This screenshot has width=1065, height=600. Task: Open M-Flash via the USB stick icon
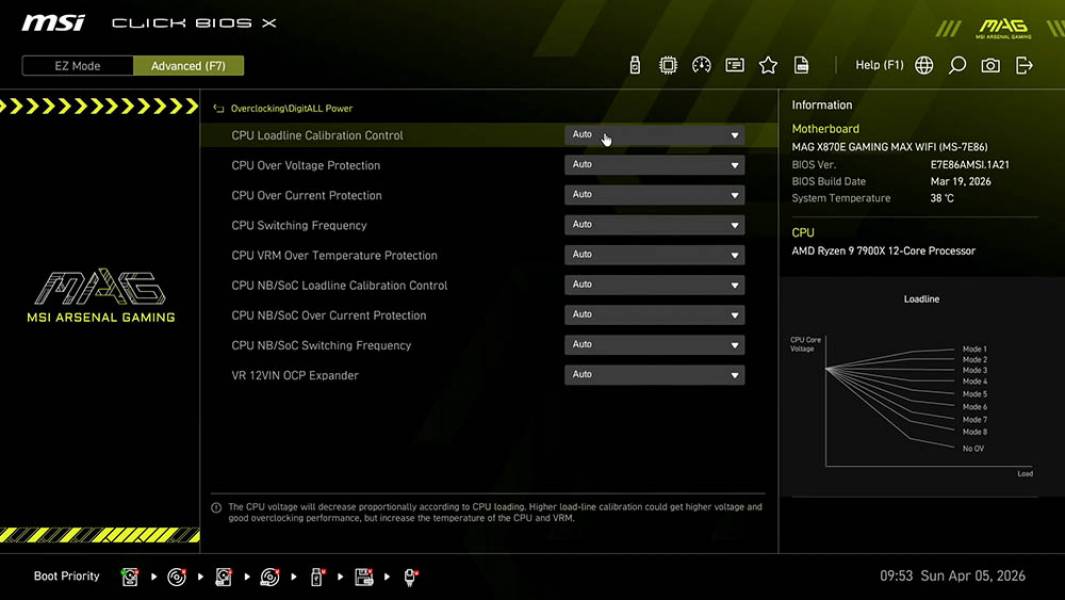633,64
